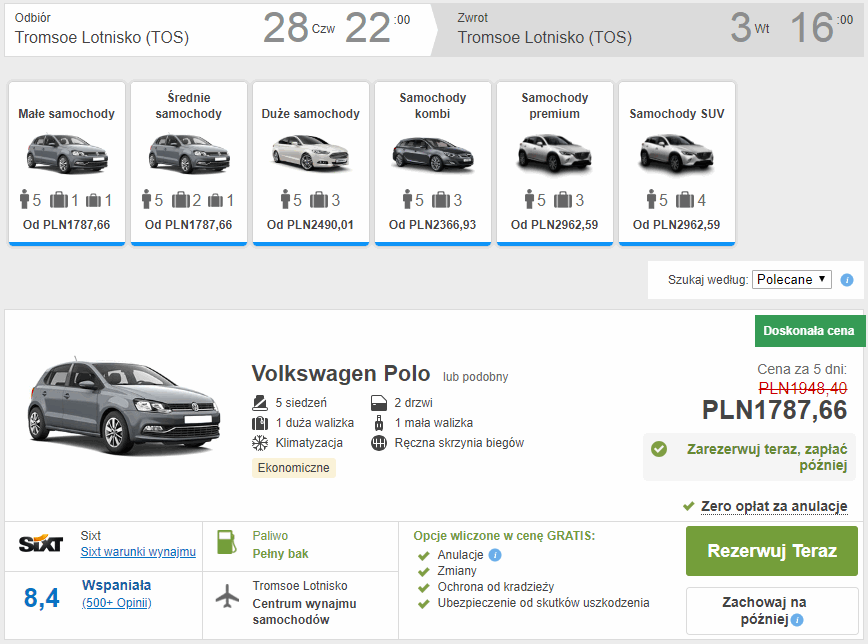868x644 pixels.
Task: Open Sixt warunki wynajmu link
Action: click(x=138, y=552)
